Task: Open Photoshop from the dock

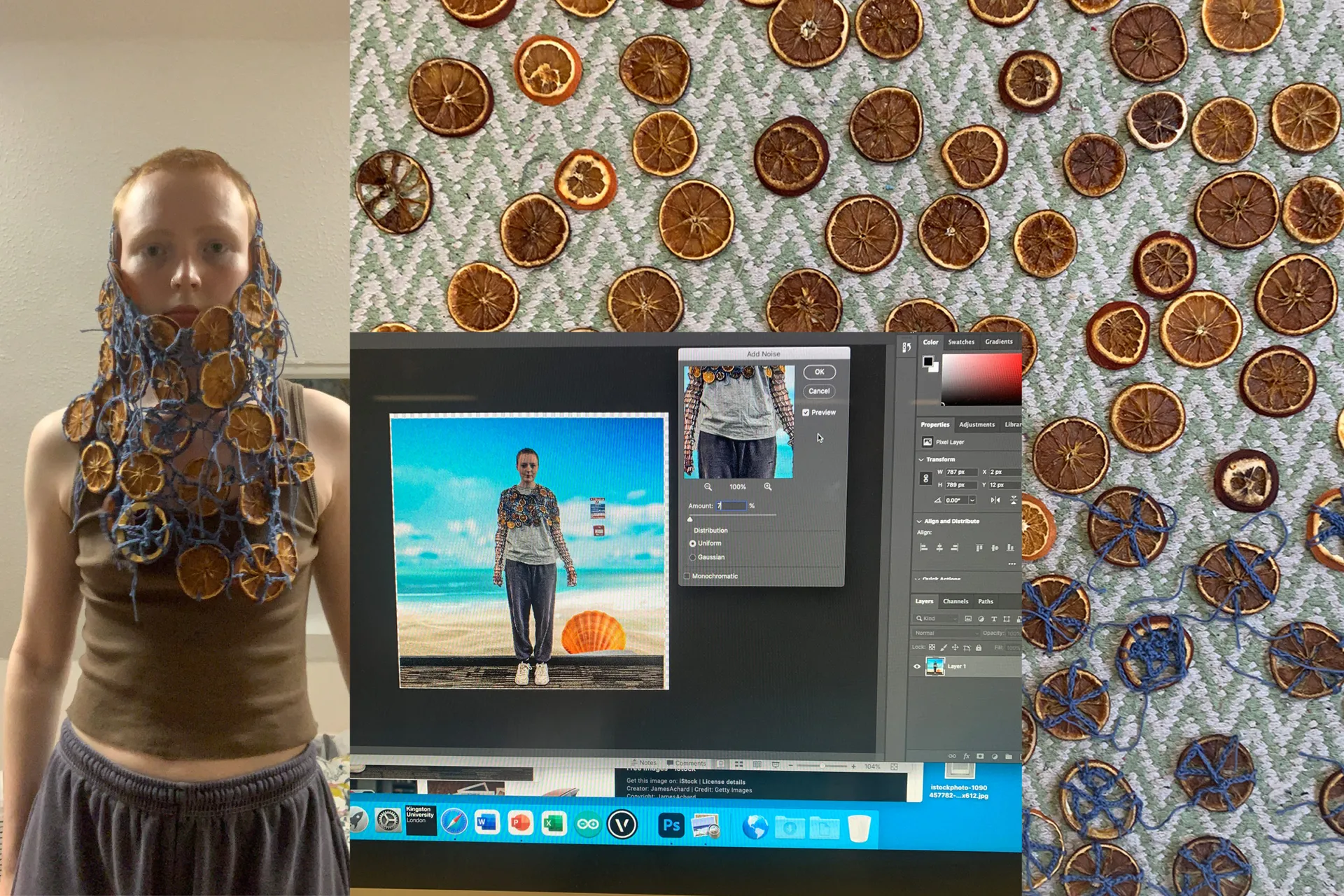Action: [671, 825]
